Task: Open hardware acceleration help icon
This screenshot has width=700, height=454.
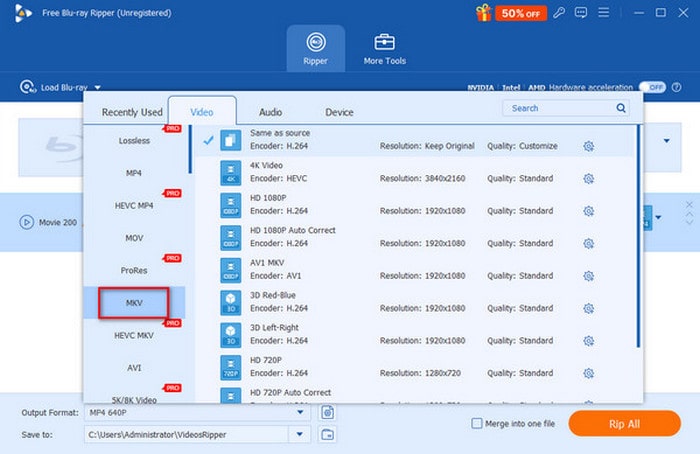Action: pos(677,87)
